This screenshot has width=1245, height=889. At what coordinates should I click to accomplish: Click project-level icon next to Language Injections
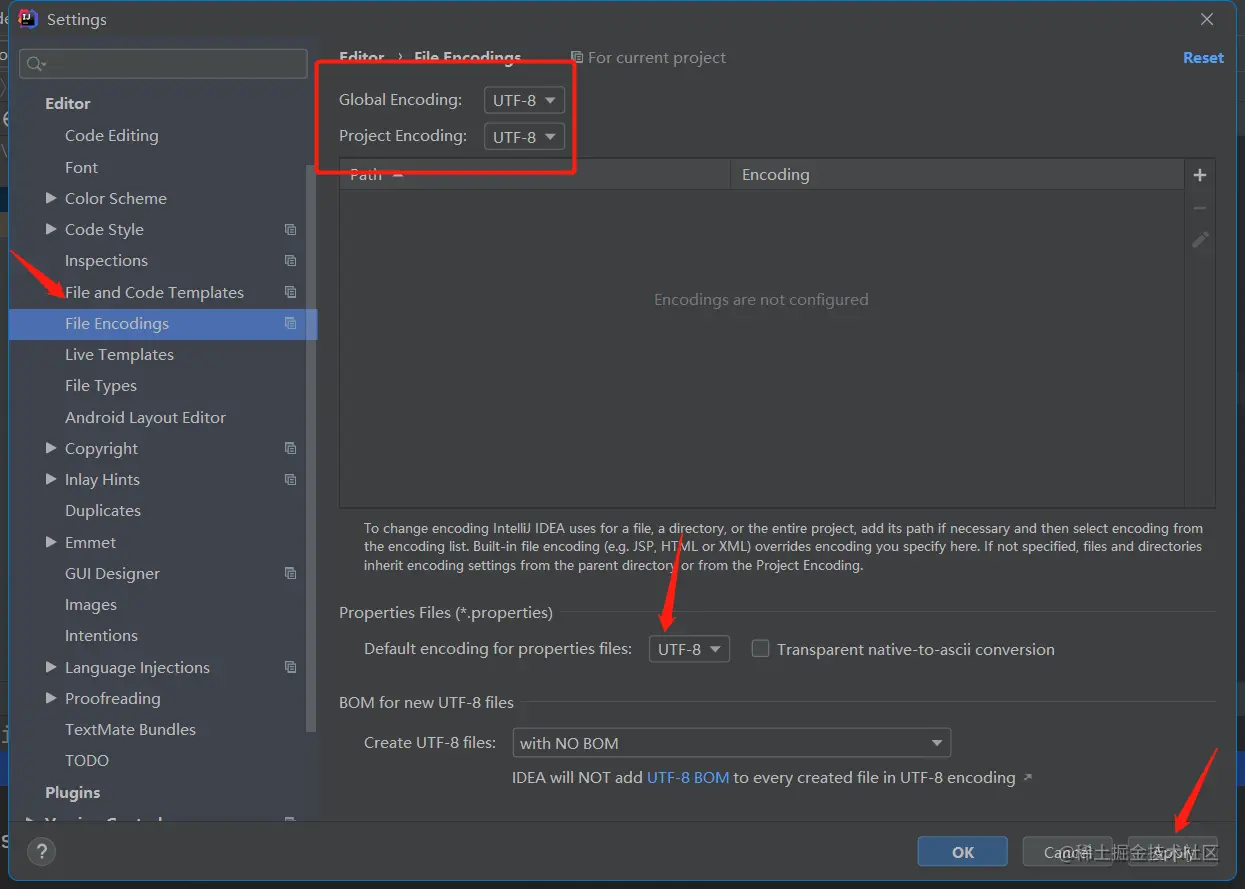290,667
